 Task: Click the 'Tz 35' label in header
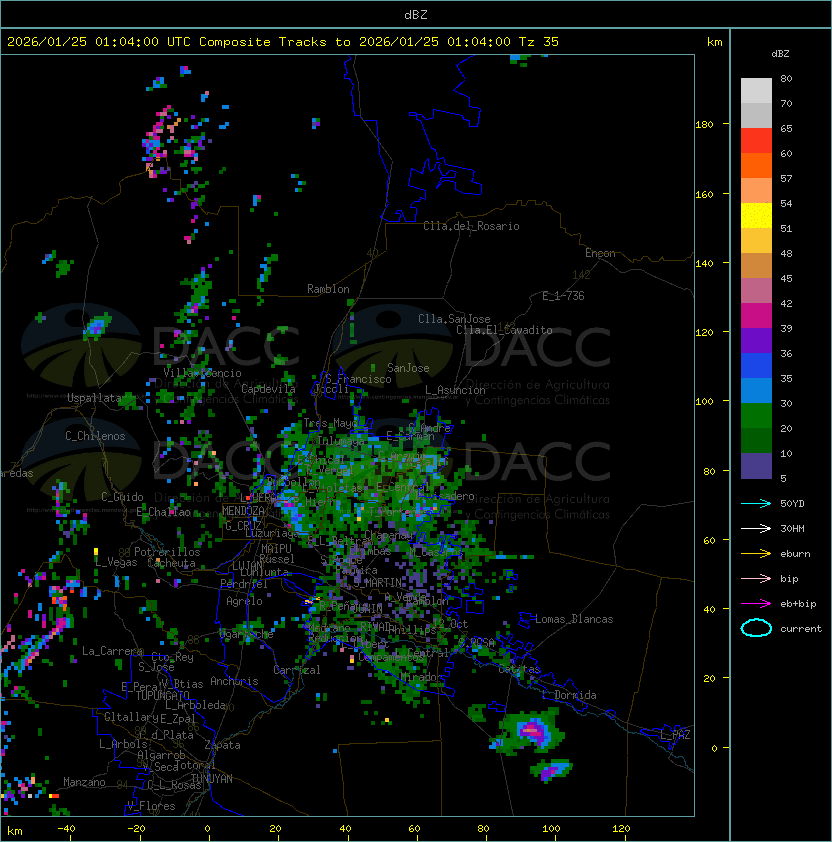click(539, 42)
